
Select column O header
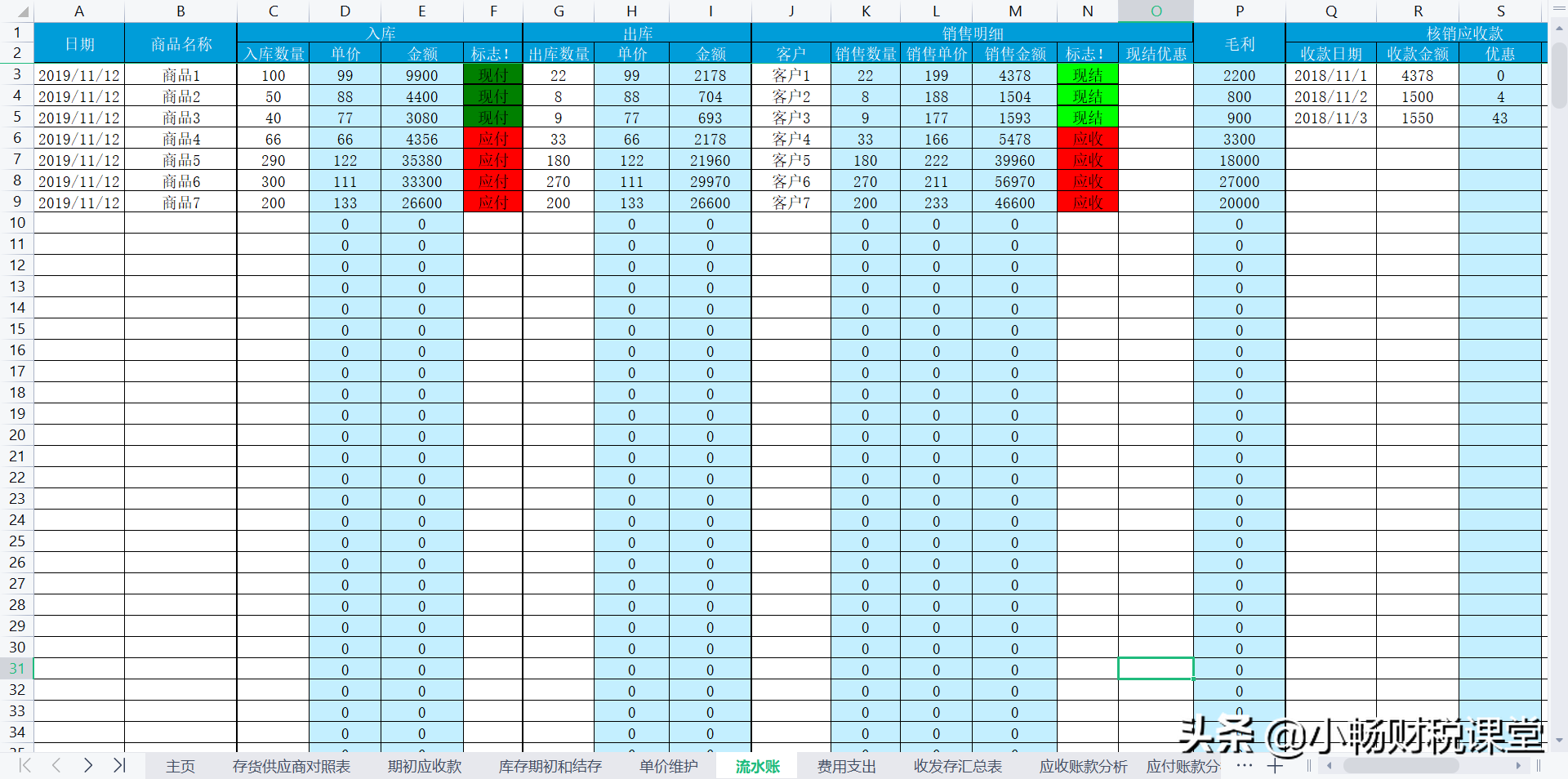click(1156, 11)
